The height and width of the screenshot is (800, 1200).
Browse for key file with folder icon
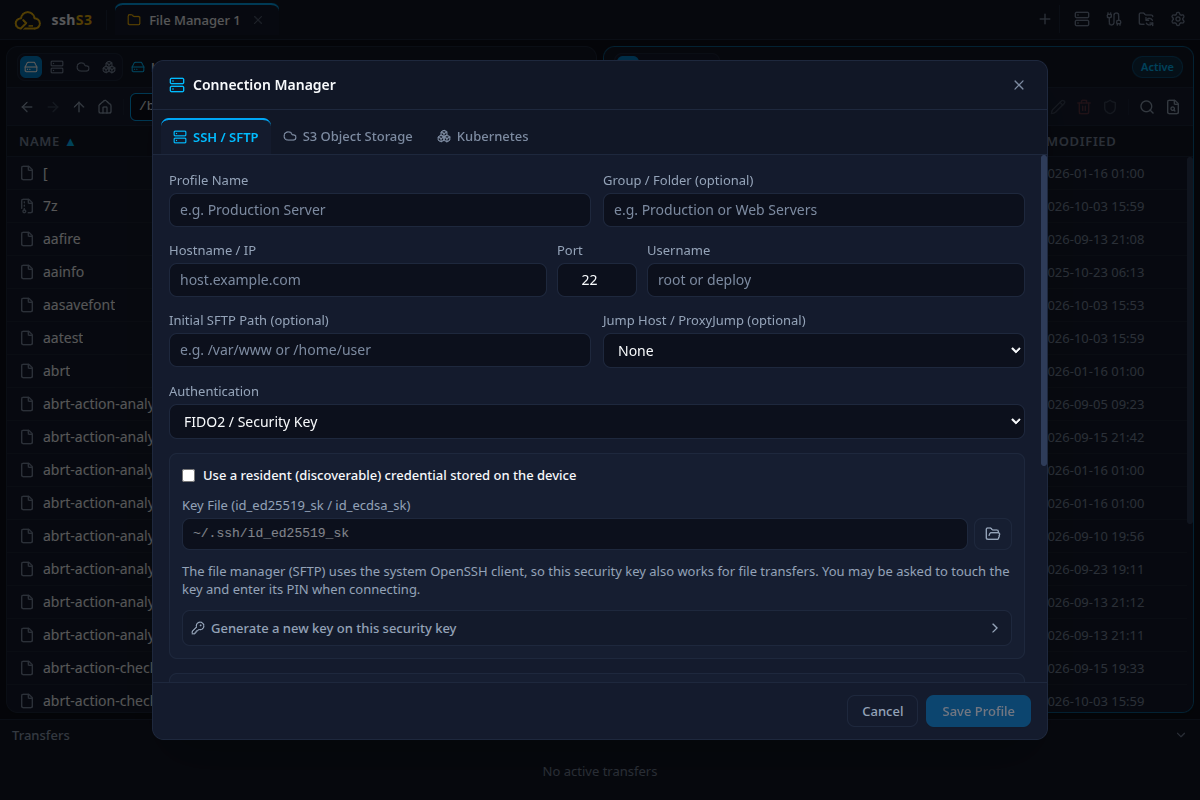993,534
